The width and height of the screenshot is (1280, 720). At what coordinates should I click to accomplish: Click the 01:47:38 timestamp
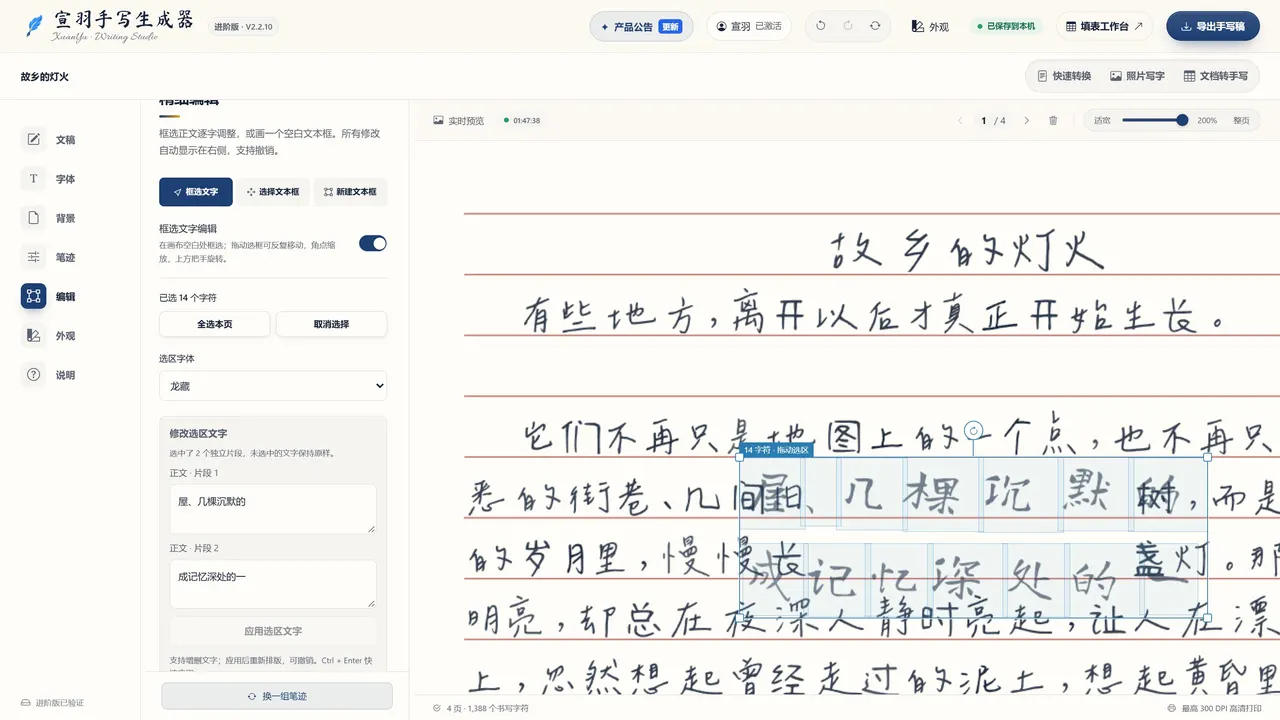tap(526, 121)
